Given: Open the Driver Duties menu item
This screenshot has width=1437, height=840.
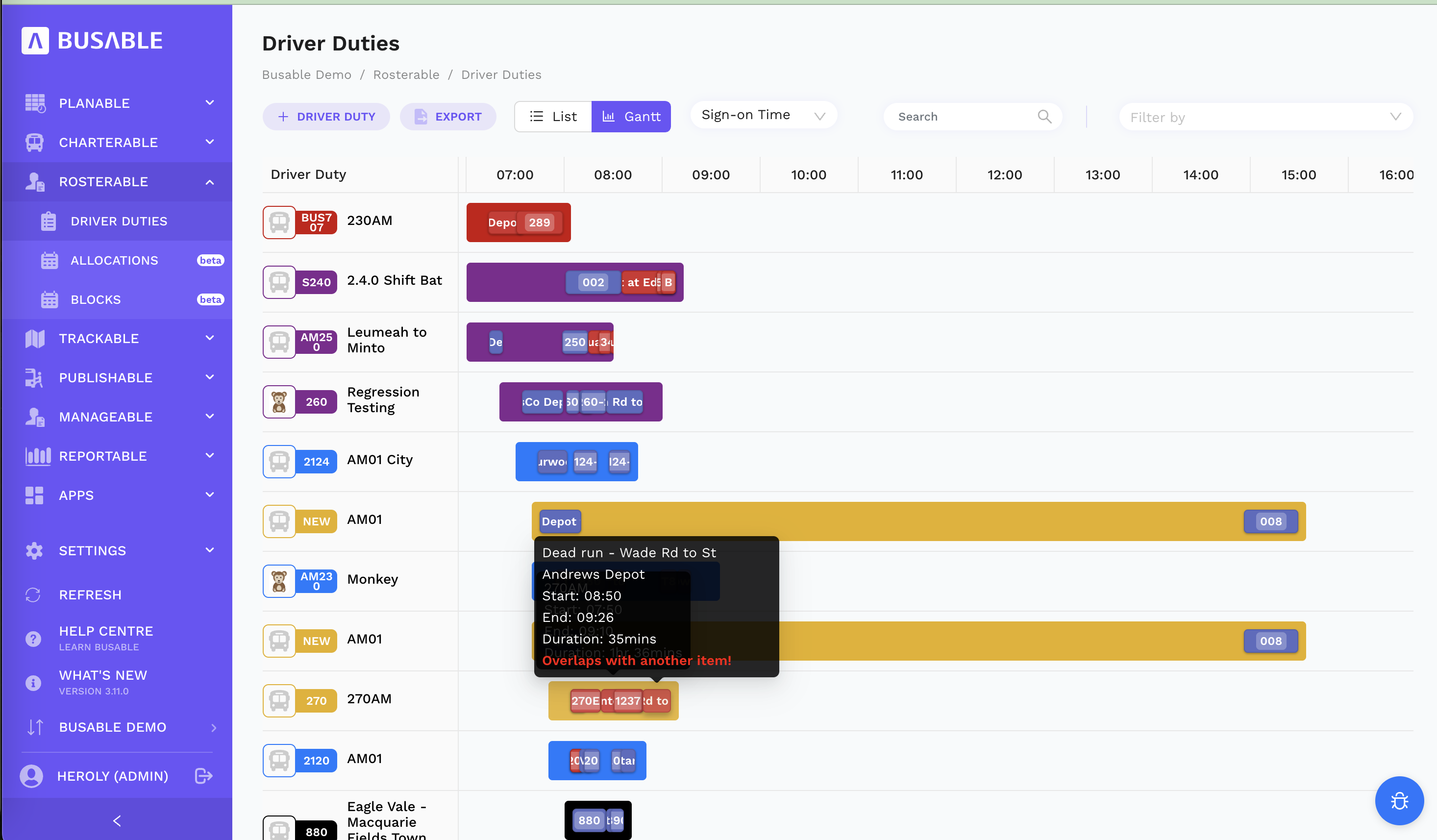Looking at the screenshot, I should tap(117, 221).
